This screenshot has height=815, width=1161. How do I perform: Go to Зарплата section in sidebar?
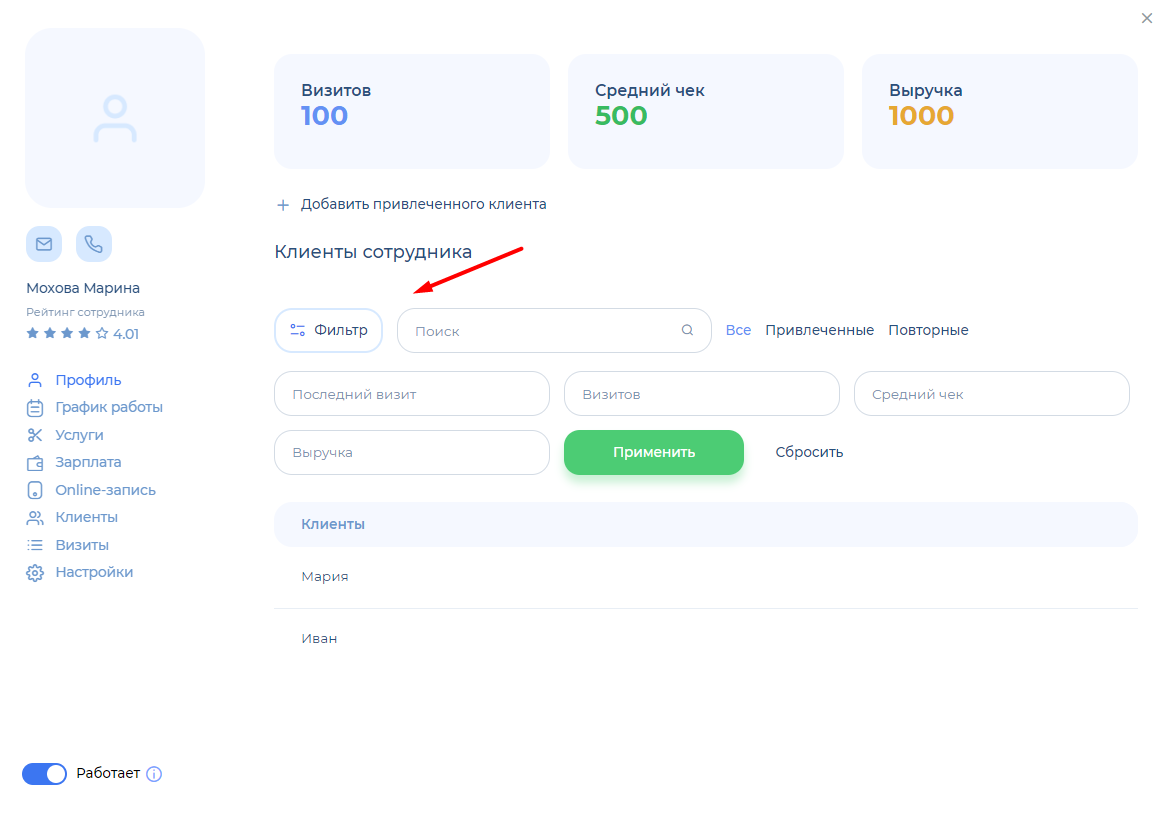[88, 462]
